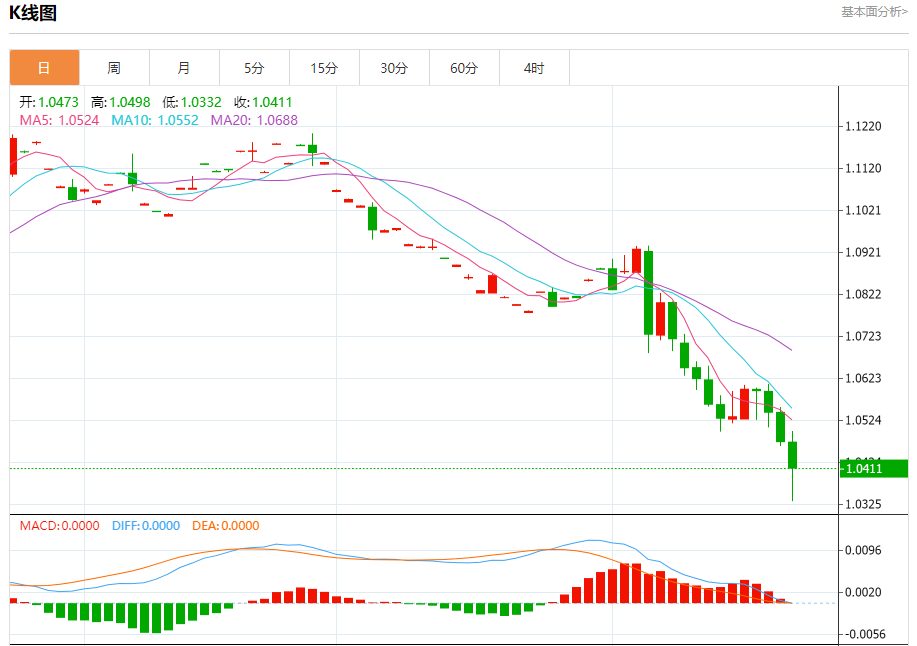Screen dimensions: 917x646
Task: Click the 1.0623 price axis label
Action: pos(863,378)
